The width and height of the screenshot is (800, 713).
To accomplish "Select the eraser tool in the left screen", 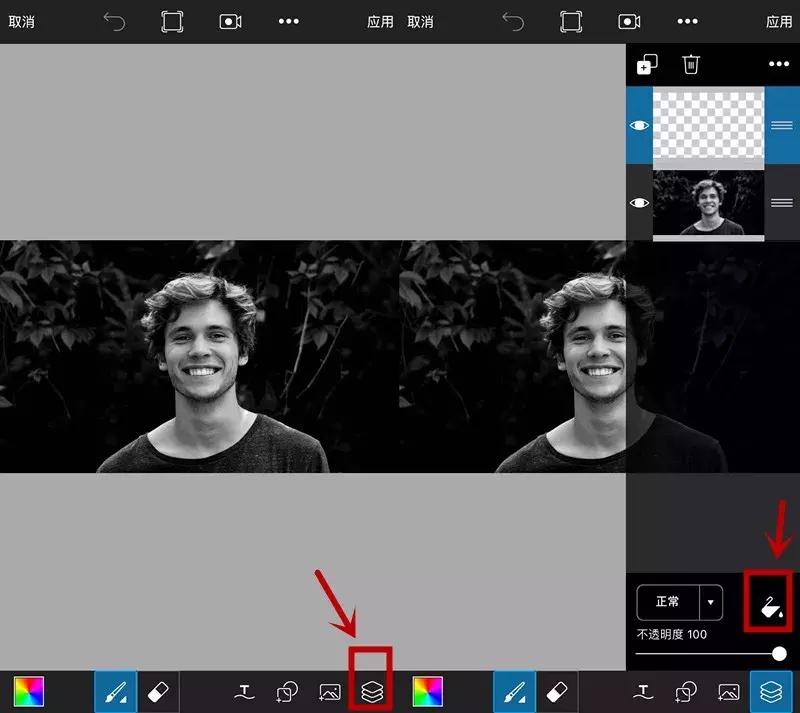I will [157, 691].
